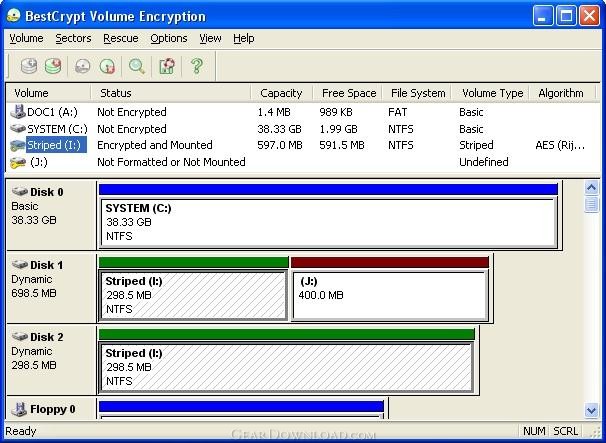The width and height of the screenshot is (606, 443).
Task: Click the rescue lifebuoy toolbar icon
Action: (x=167, y=66)
